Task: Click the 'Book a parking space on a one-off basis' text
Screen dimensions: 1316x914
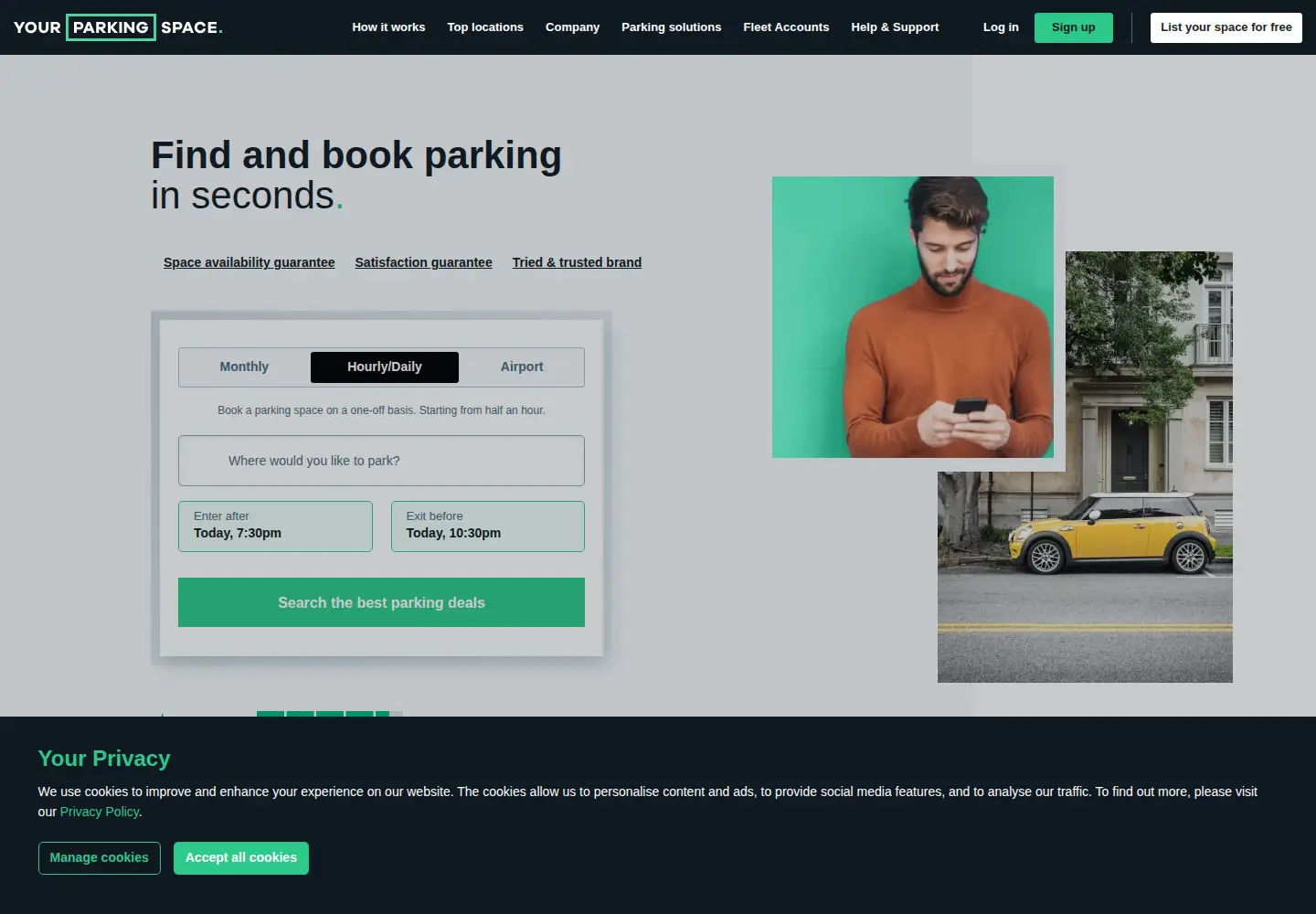Action: coord(381,410)
